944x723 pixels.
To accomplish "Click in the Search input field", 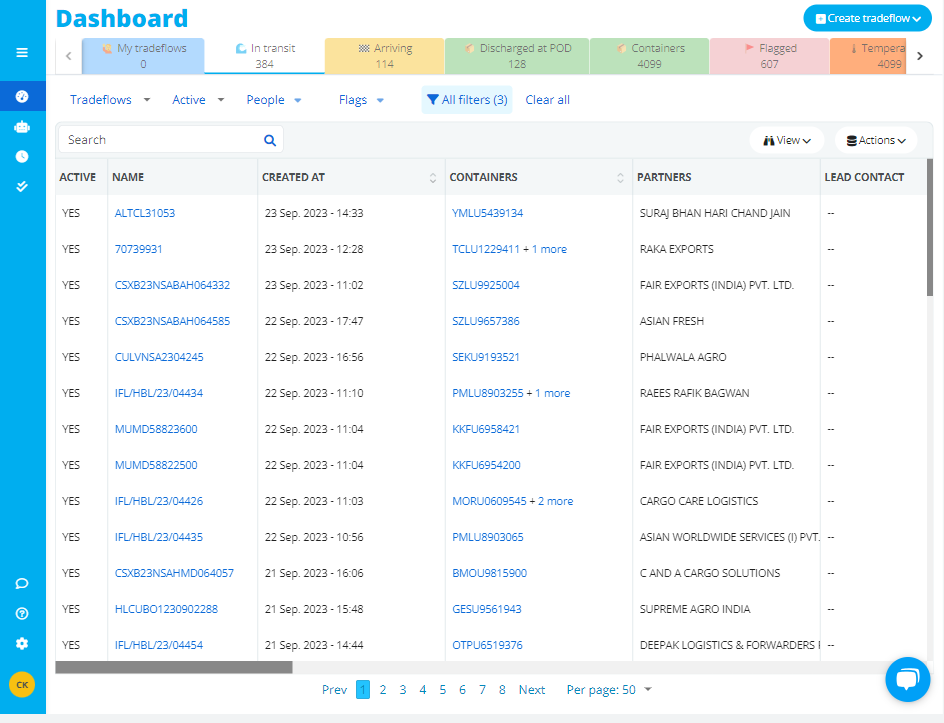I will [160, 140].
